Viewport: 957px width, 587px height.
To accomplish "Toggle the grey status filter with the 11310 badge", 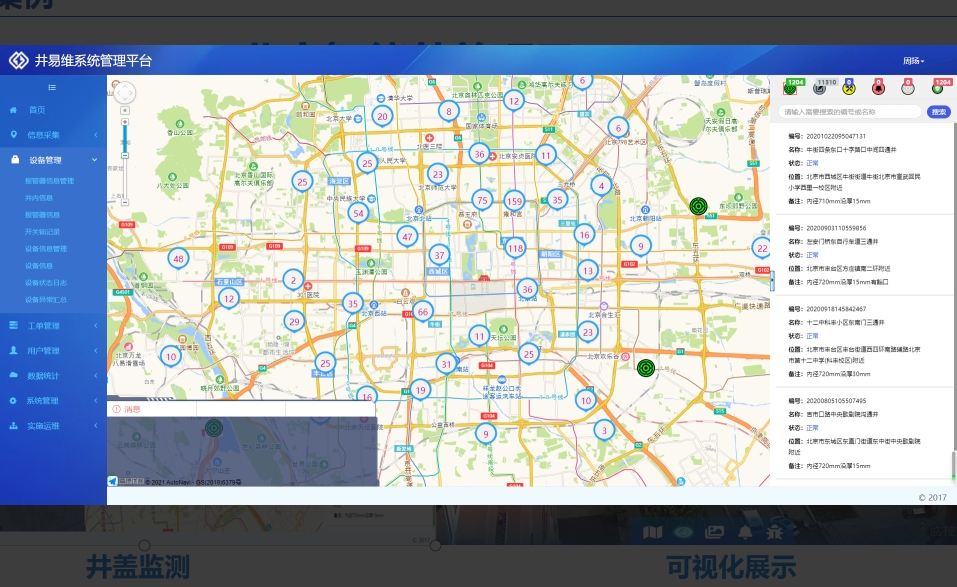I will click(820, 87).
